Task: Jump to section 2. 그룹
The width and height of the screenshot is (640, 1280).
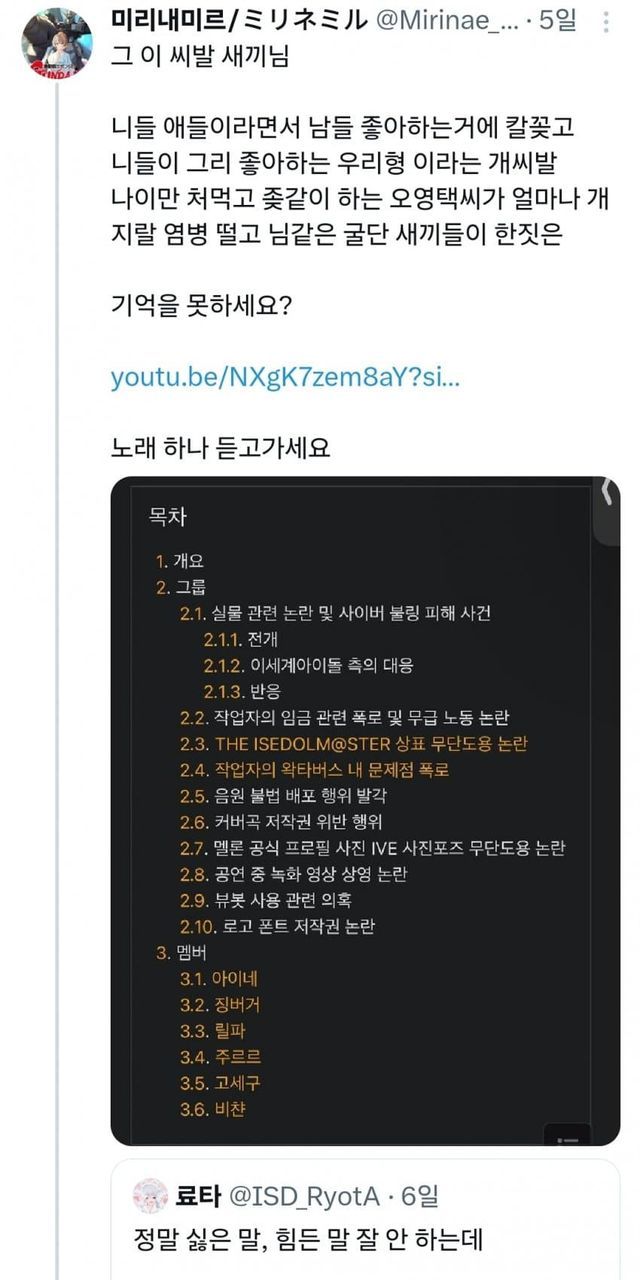Action: click(181, 587)
